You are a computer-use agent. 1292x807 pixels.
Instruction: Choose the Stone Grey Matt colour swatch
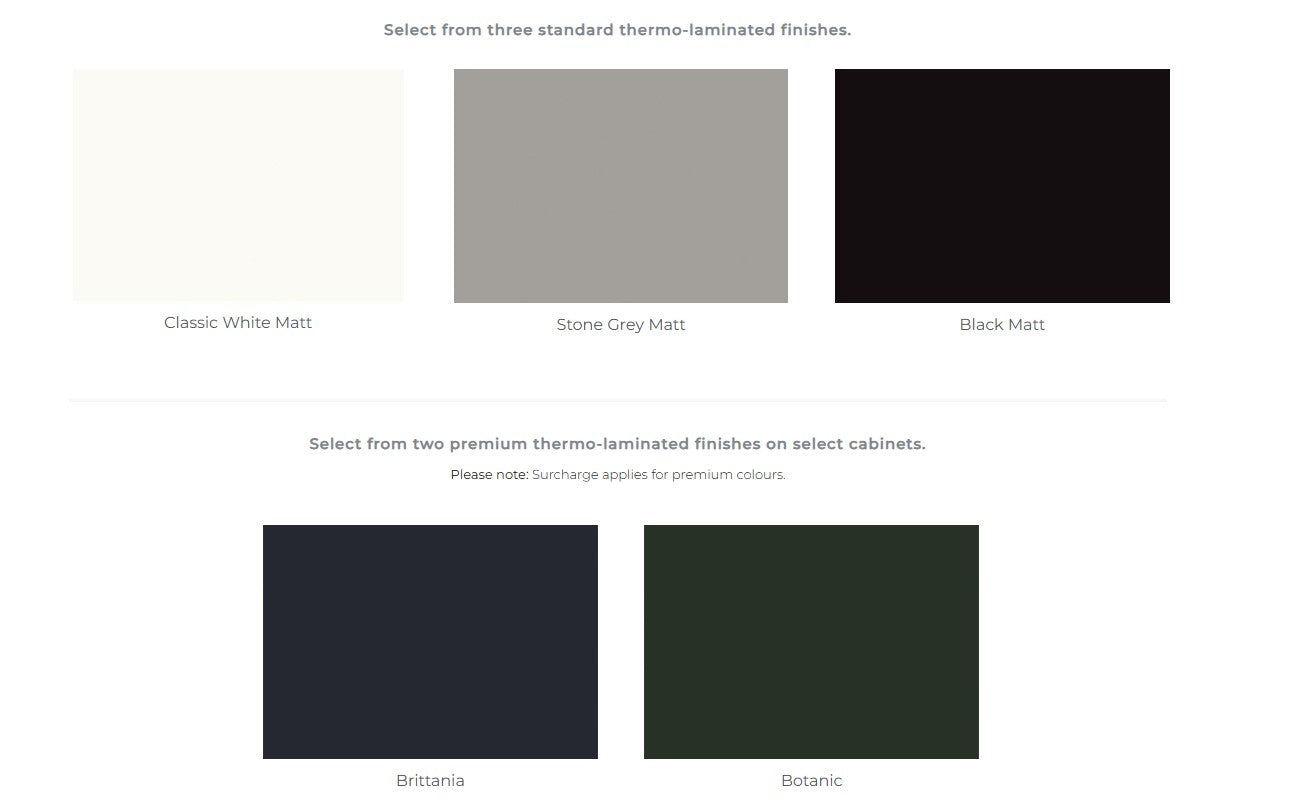(621, 186)
